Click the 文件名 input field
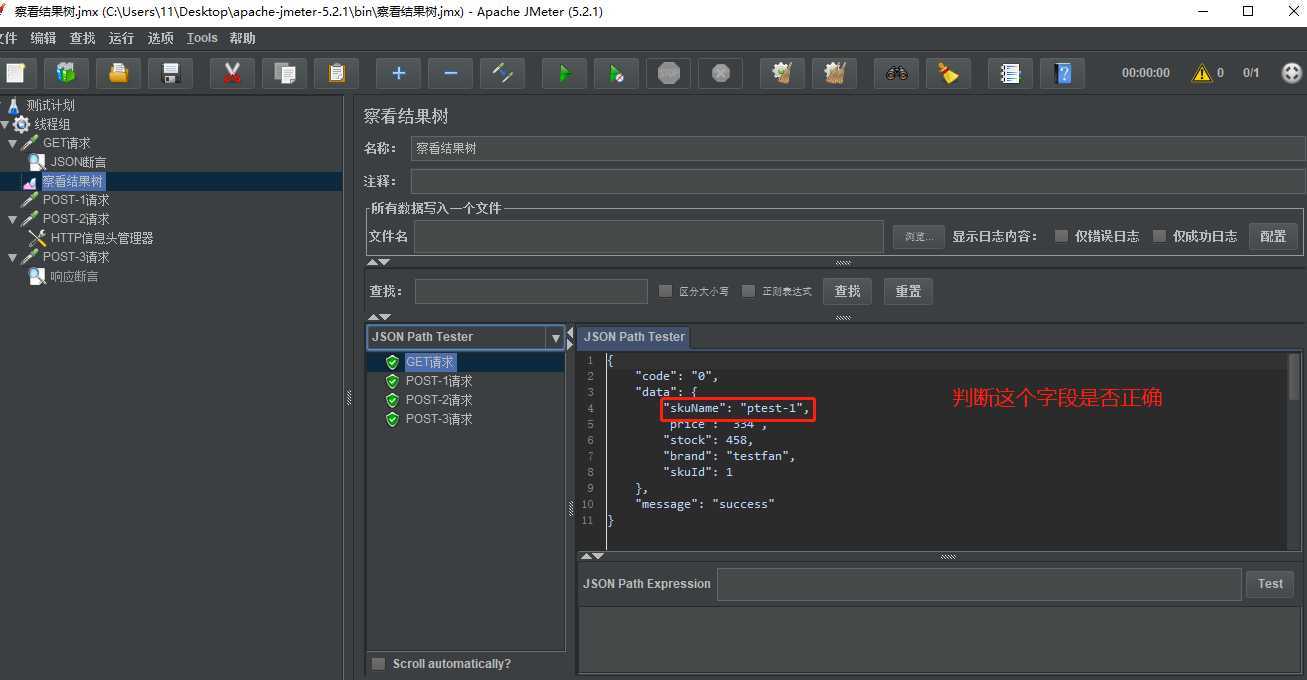Viewport: 1307px width, 680px height. coord(649,237)
